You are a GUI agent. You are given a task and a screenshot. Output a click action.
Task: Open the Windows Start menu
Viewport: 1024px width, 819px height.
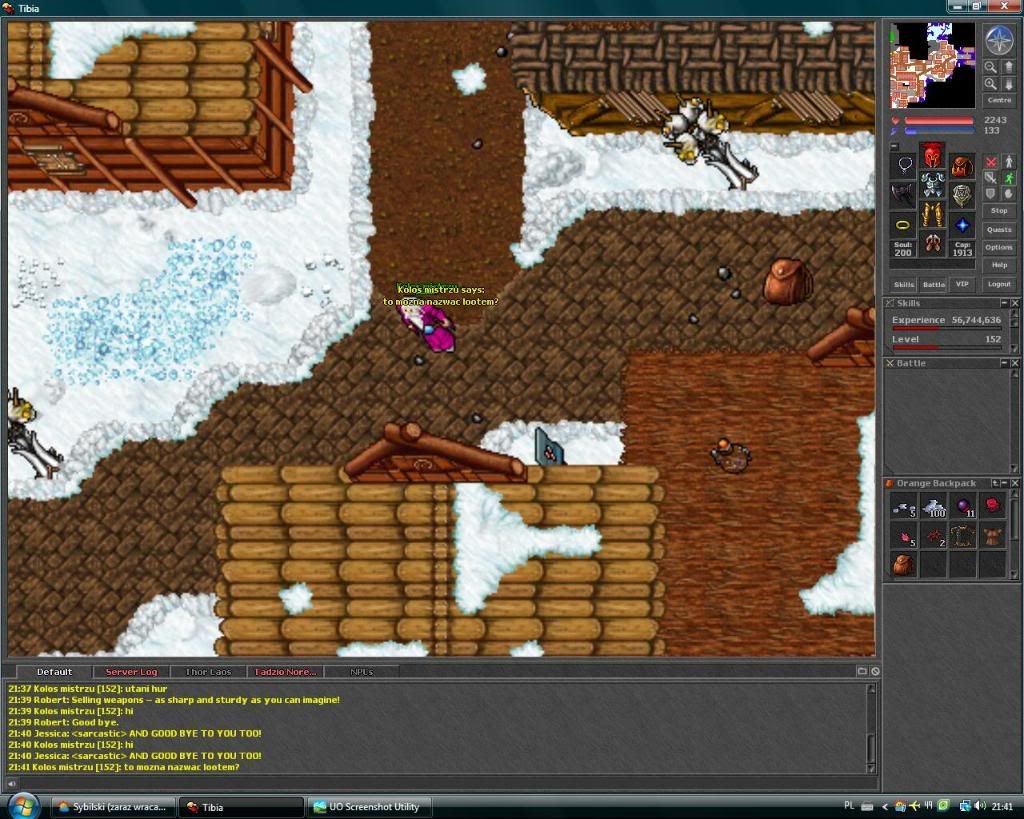click(x=24, y=807)
